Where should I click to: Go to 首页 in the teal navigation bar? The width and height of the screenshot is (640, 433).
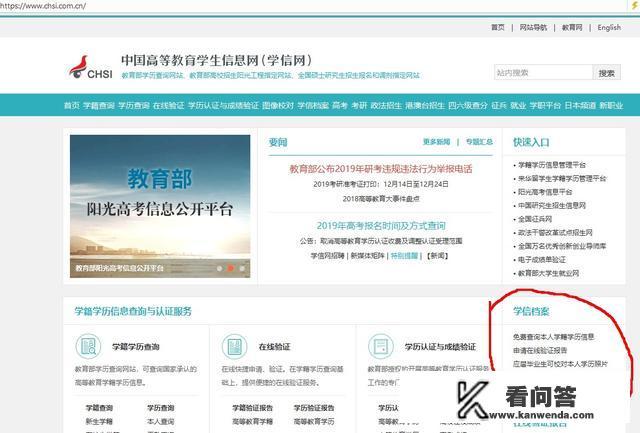coord(71,105)
